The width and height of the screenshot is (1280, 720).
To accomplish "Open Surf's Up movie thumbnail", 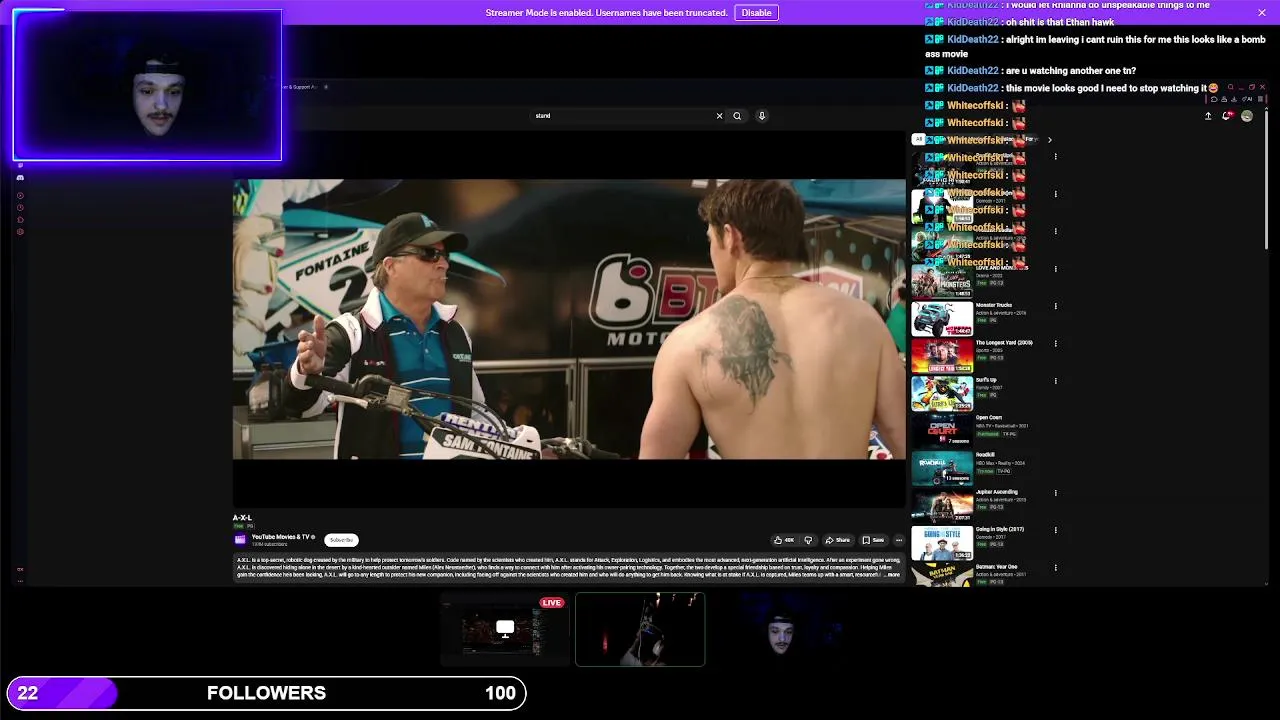I will tap(941, 394).
